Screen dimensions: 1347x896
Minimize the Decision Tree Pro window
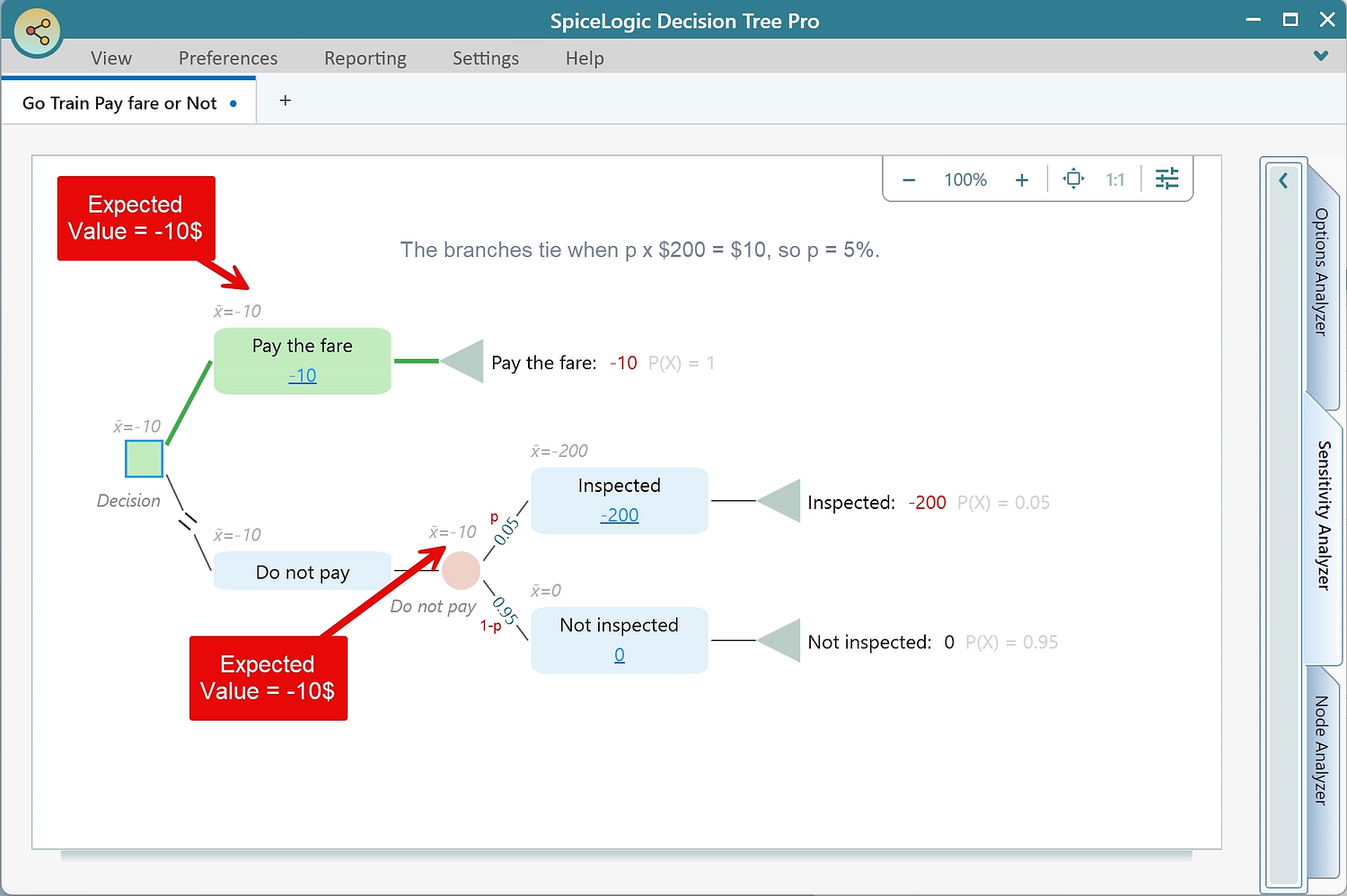coord(1254,19)
